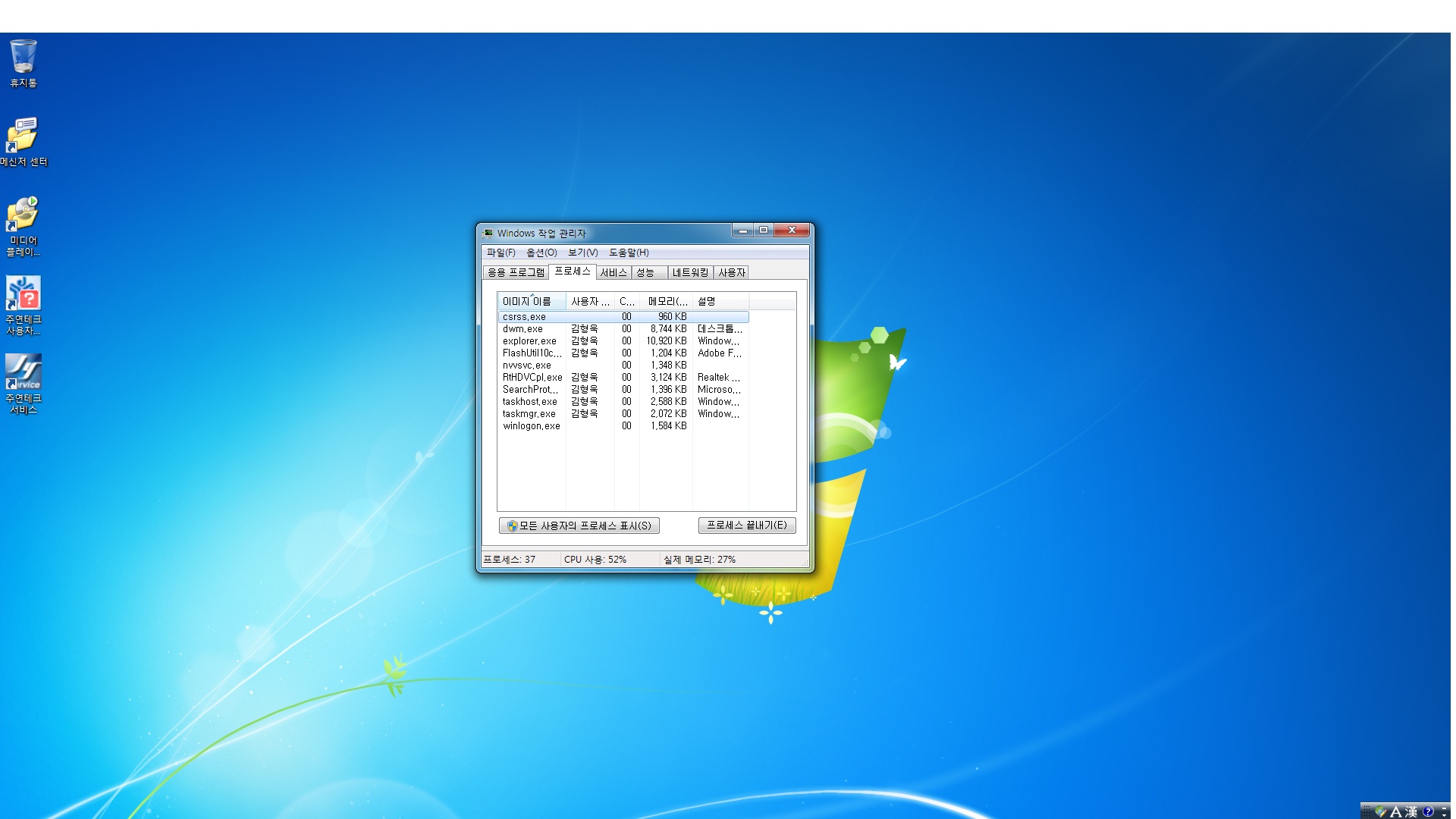Select the taskhost.exe process row

point(623,402)
